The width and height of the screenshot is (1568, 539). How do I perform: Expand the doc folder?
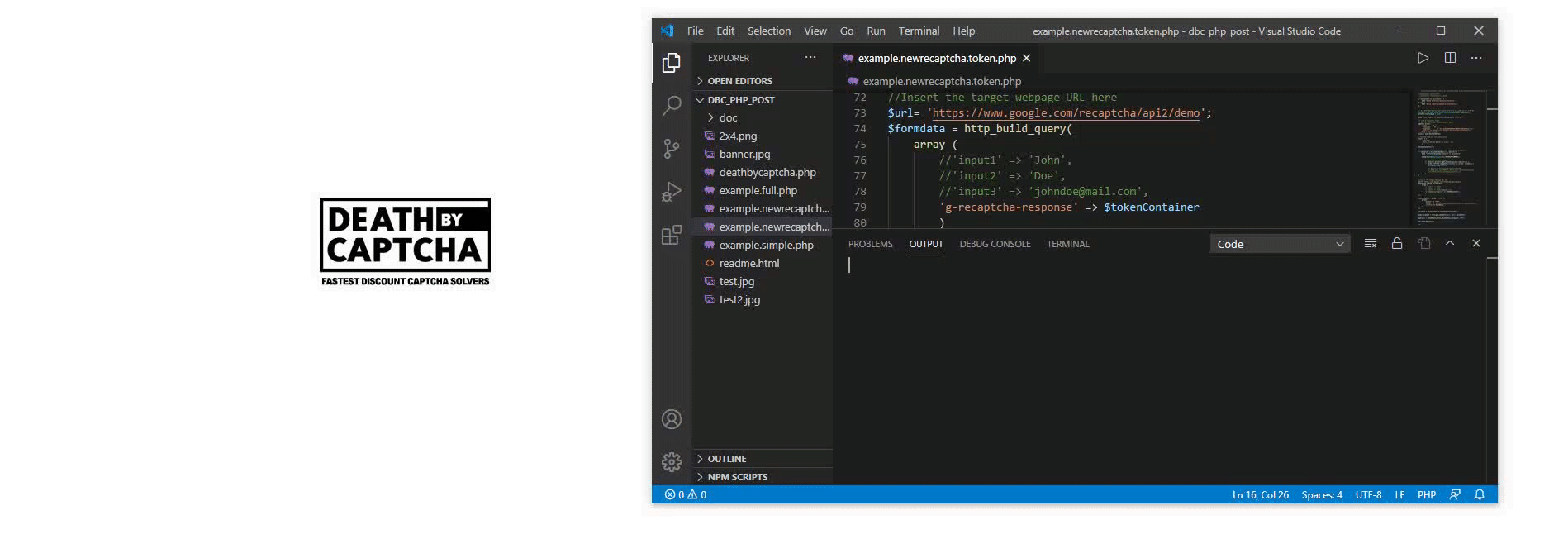[728, 118]
